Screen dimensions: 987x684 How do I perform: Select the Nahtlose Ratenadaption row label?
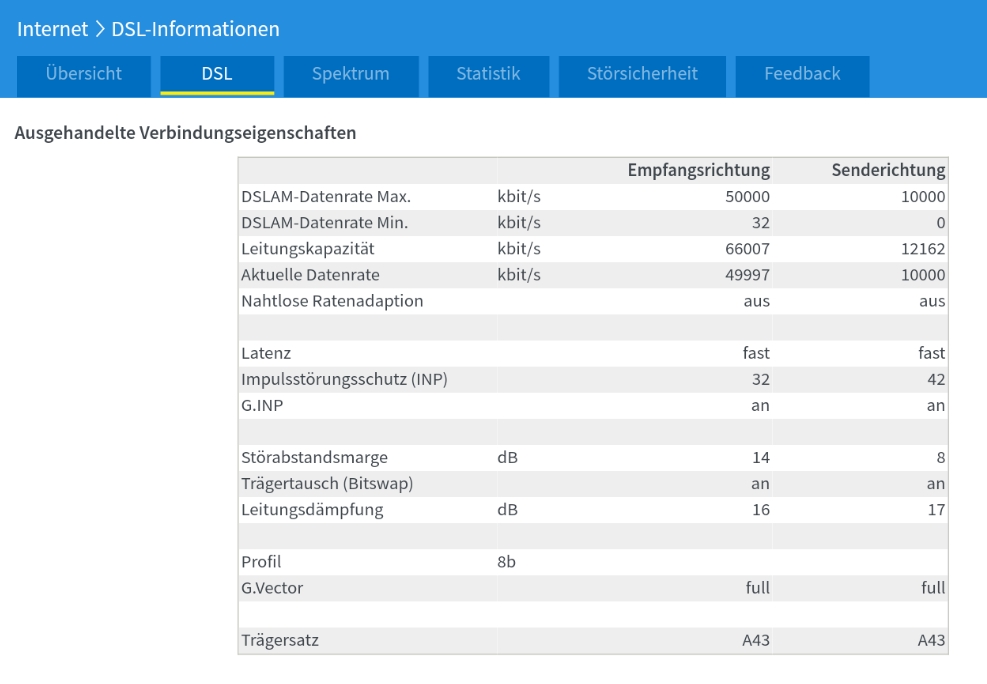332,301
